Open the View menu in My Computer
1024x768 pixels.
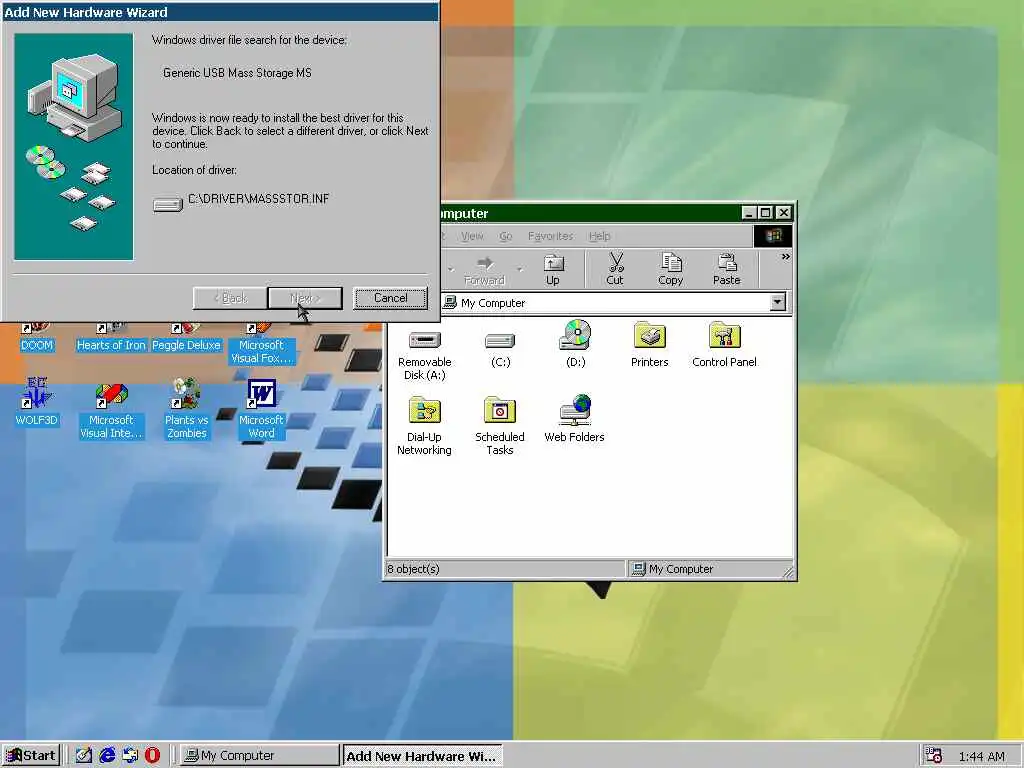472,236
